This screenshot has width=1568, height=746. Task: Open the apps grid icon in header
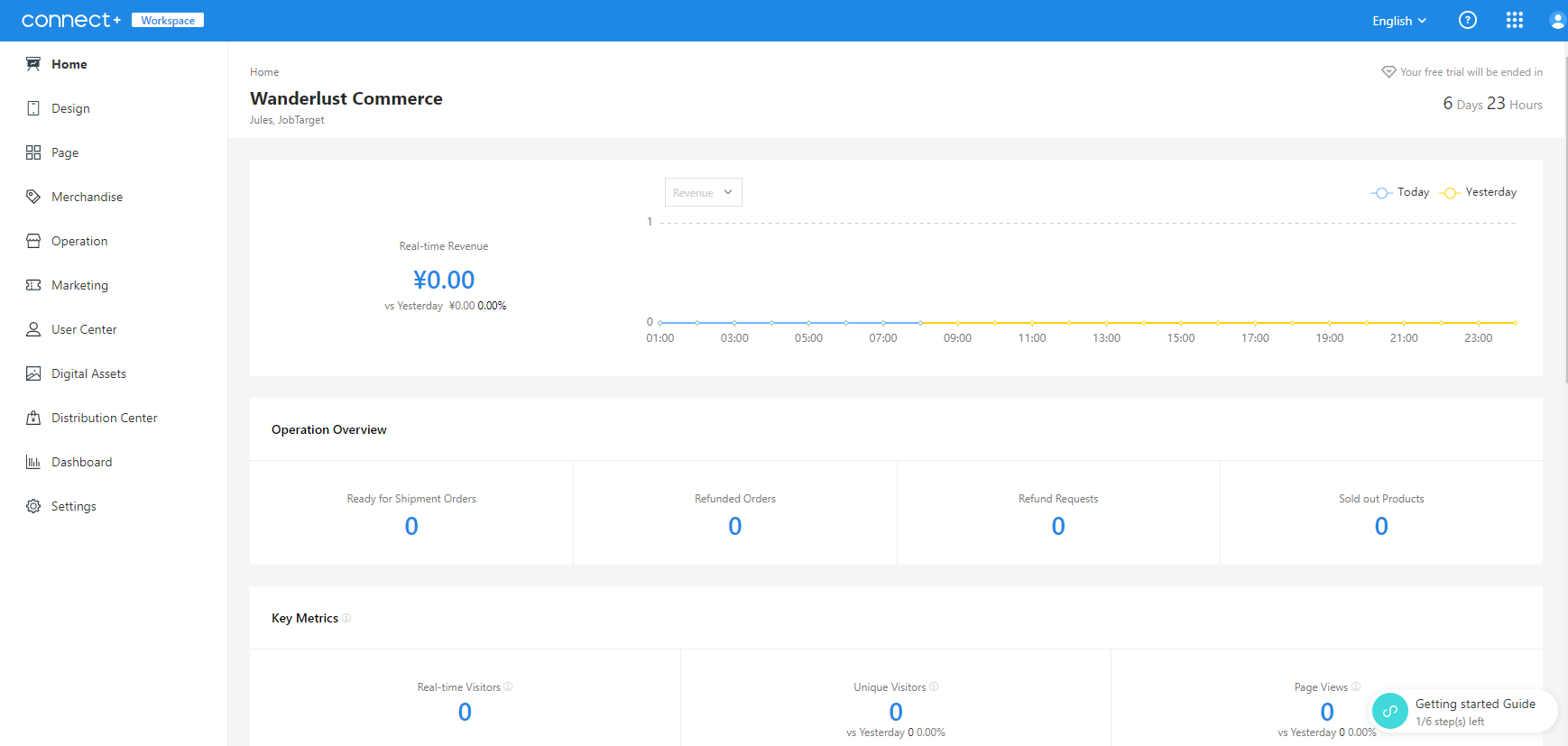1515,20
